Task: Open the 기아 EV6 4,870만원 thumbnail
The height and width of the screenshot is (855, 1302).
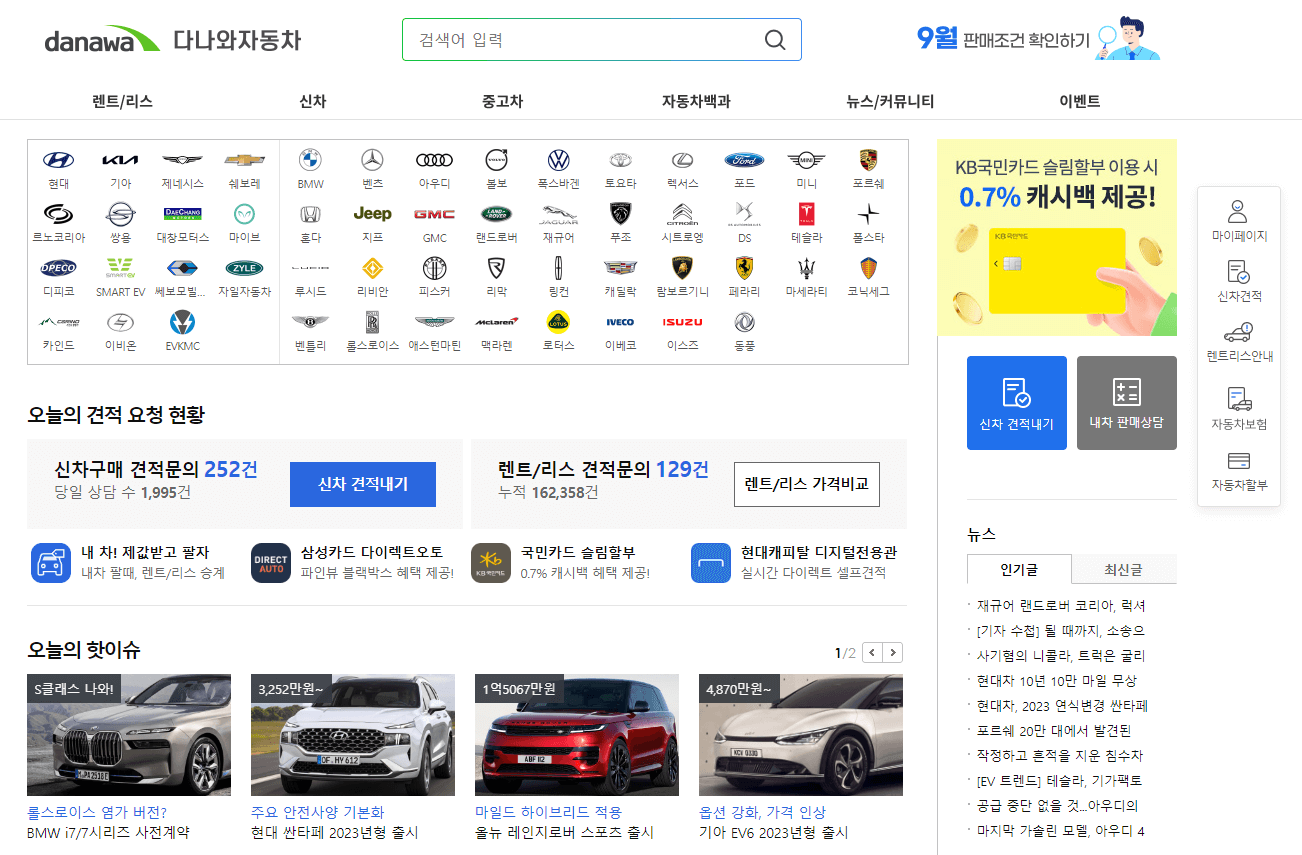Action: [x=801, y=735]
